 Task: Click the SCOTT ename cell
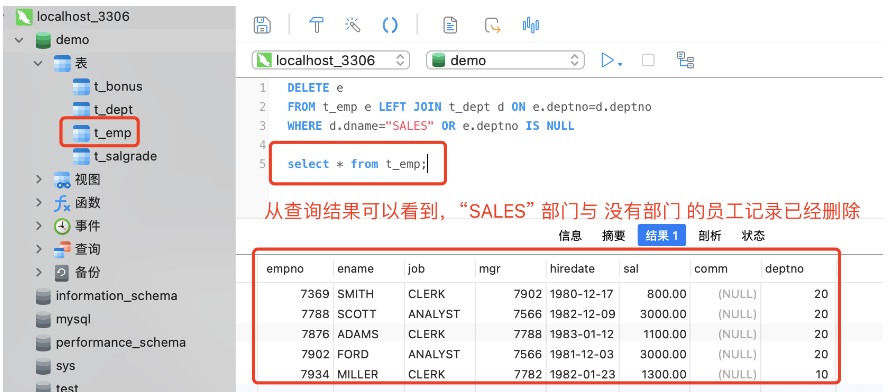(x=369, y=314)
